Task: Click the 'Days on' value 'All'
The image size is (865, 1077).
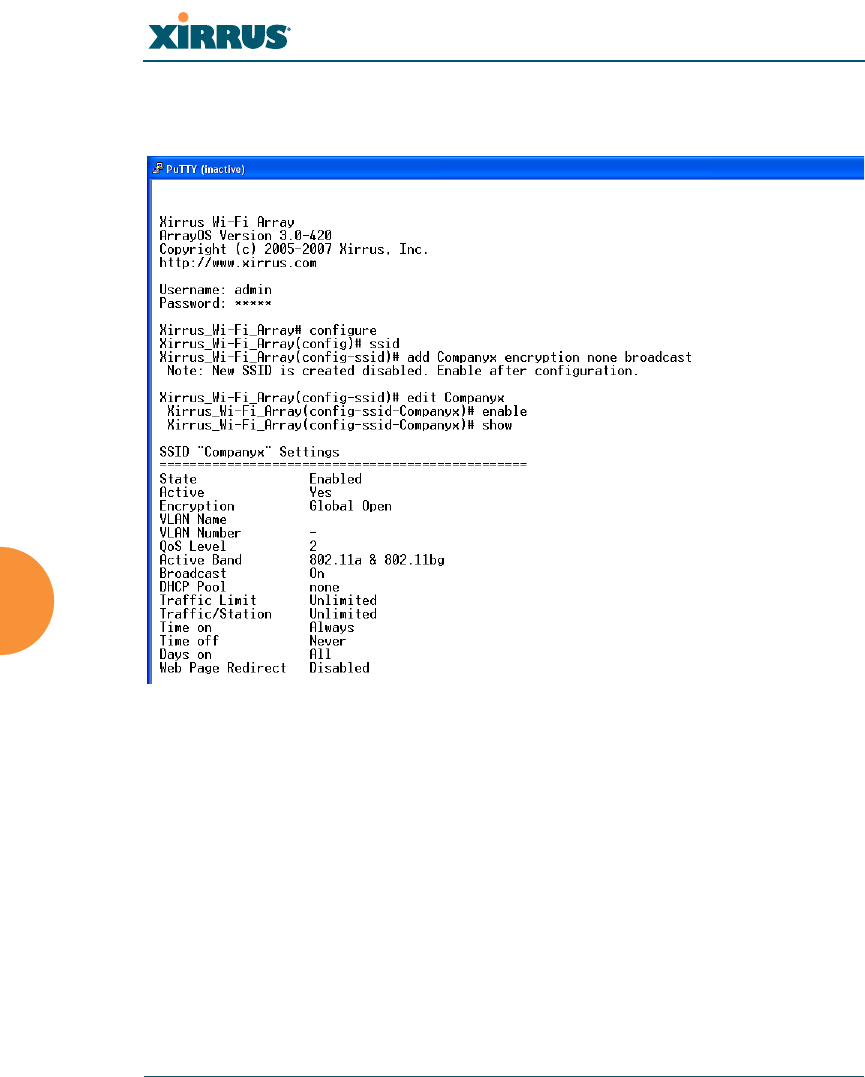Action: point(320,655)
